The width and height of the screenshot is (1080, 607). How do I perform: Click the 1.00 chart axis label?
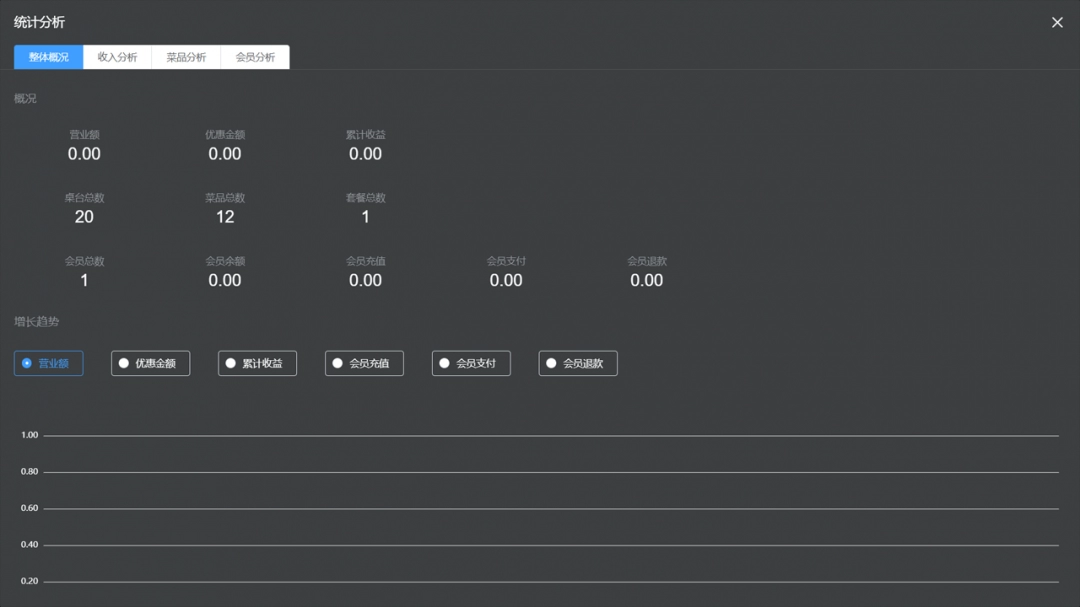[x=30, y=435]
